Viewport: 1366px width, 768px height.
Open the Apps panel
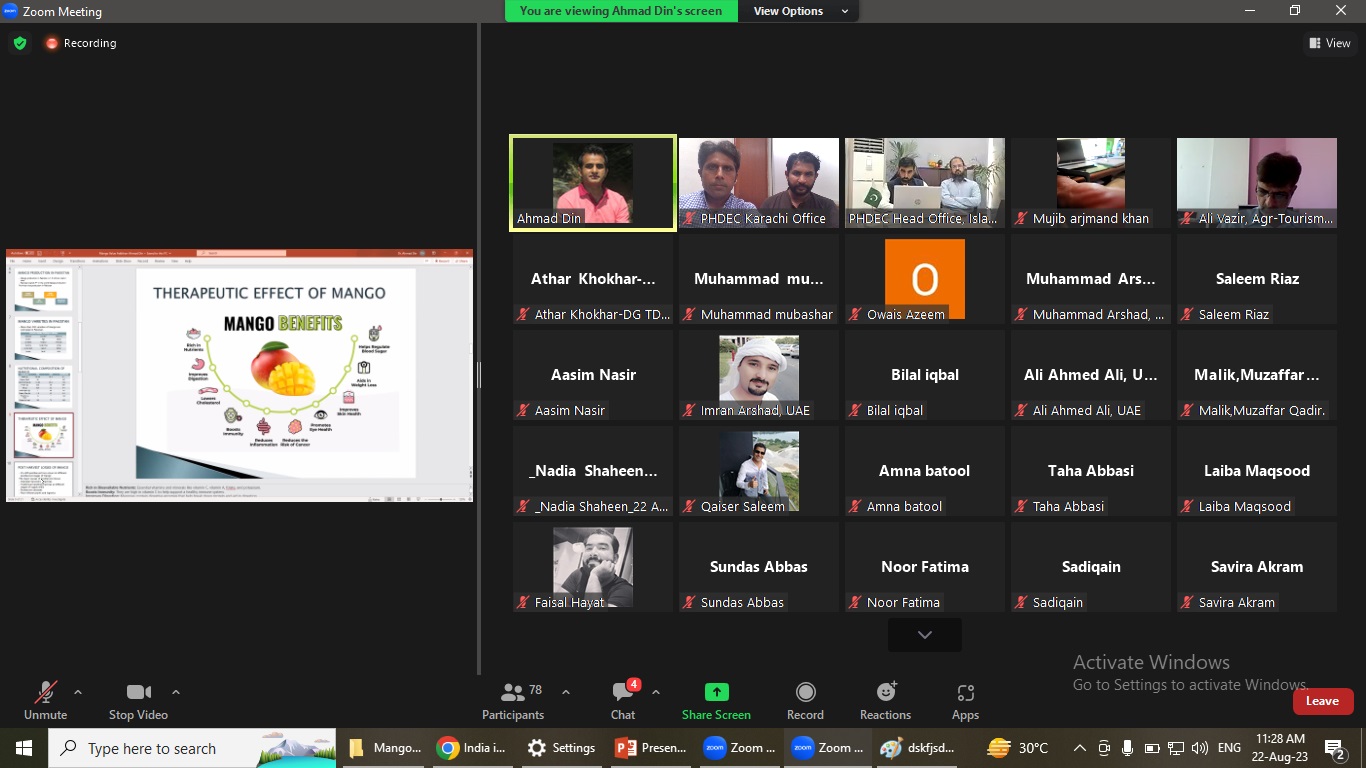click(965, 700)
